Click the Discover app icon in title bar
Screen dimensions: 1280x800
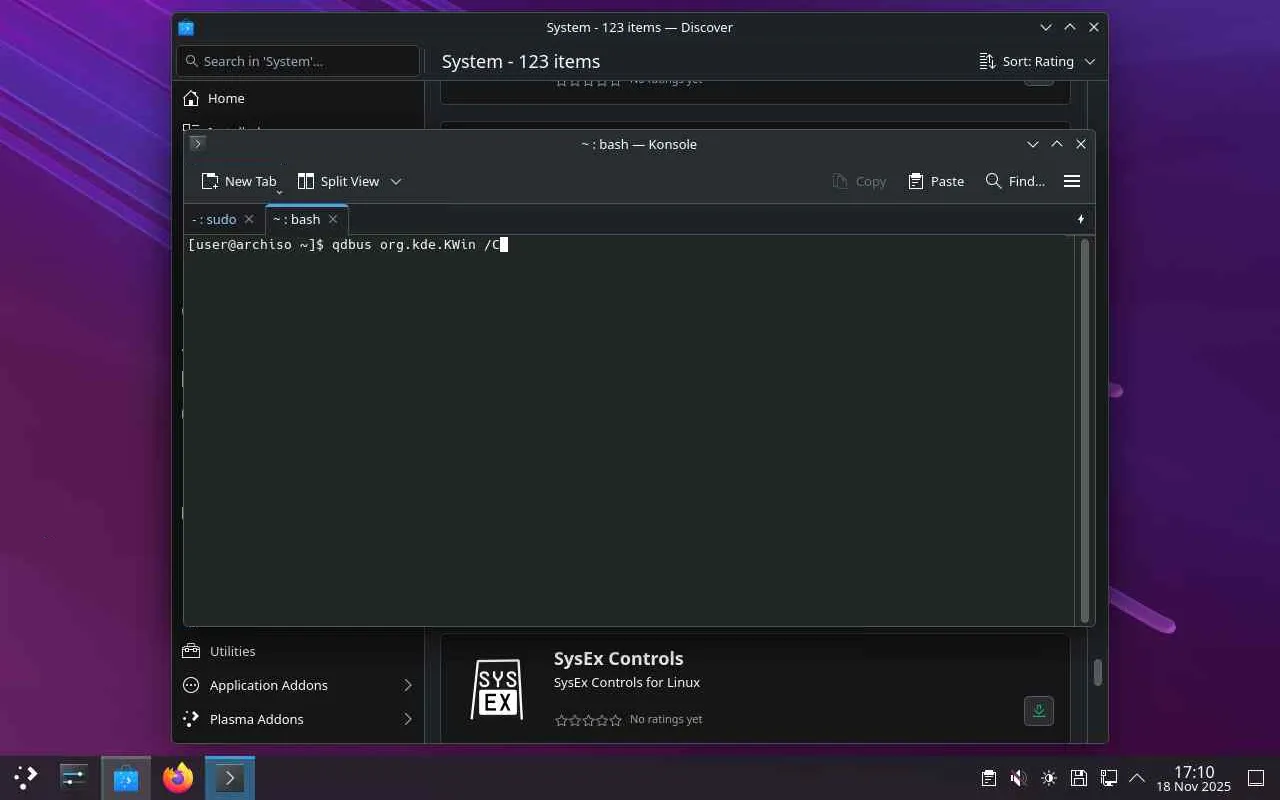[x=186, y=27]
